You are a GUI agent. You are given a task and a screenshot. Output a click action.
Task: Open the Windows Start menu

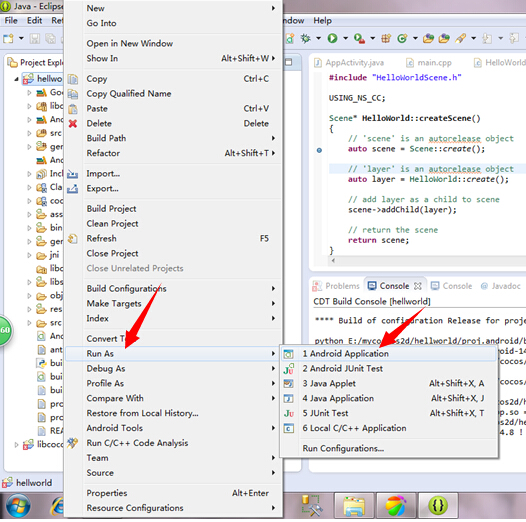18,507
